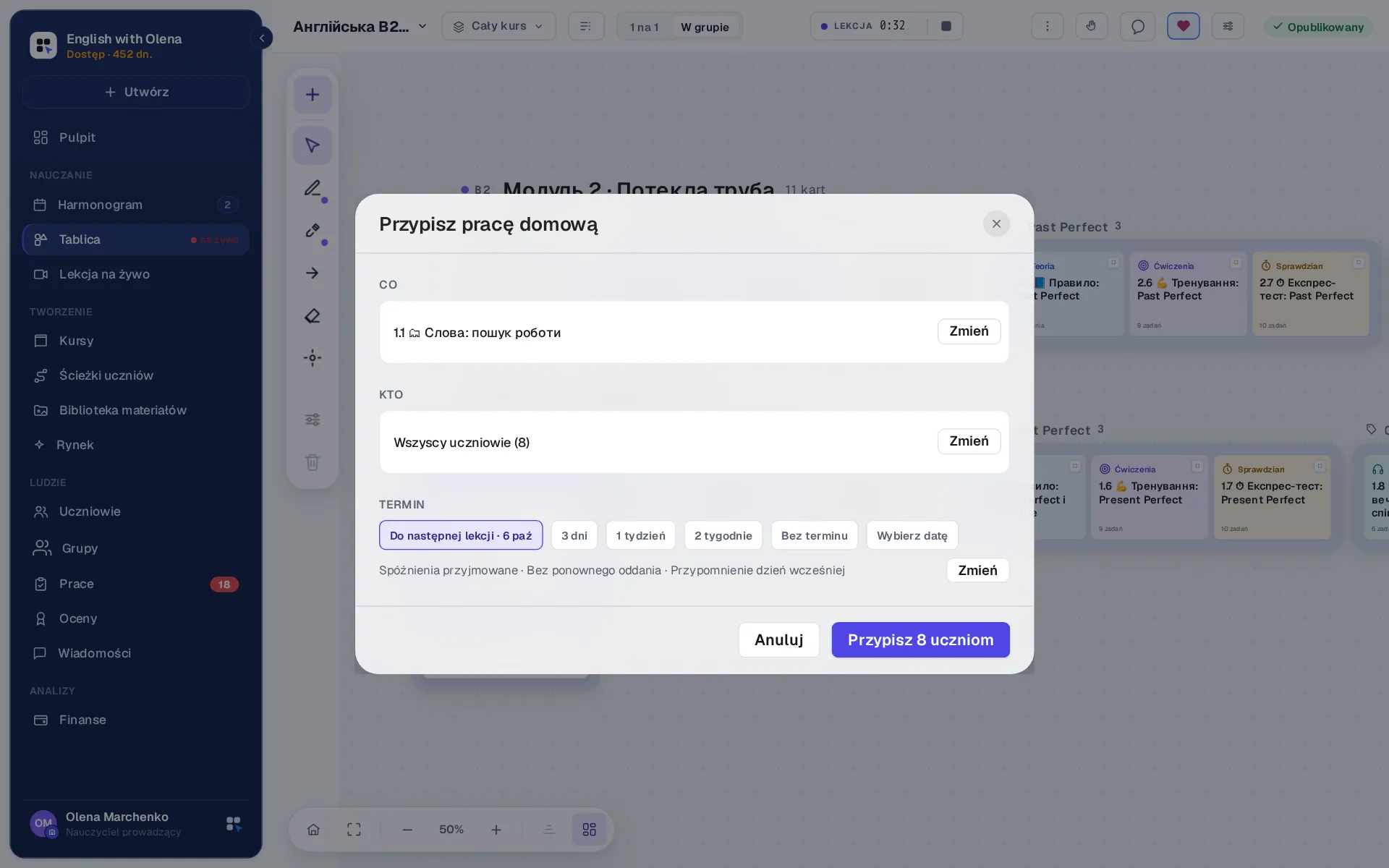Select deadline Do następnej lekcji · 6 paź
This screenshot has height=868, width=1389.
click(x=461, y=535)
